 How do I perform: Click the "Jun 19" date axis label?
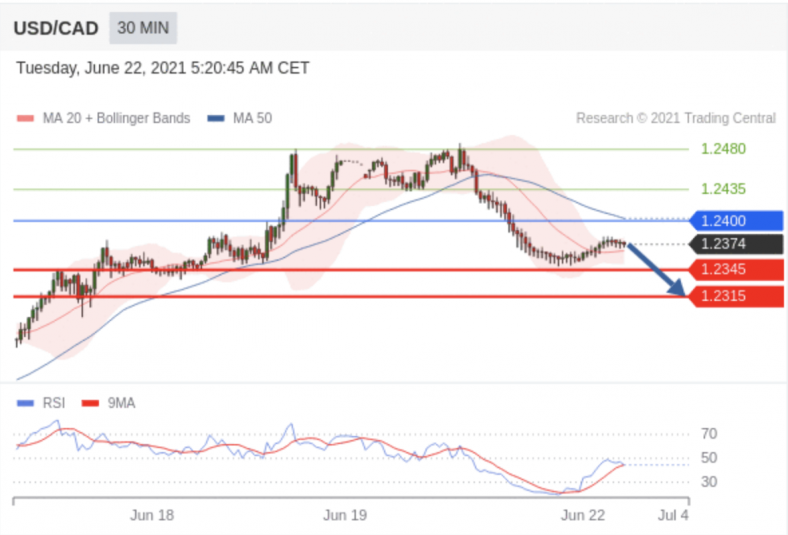coord(345,515)
